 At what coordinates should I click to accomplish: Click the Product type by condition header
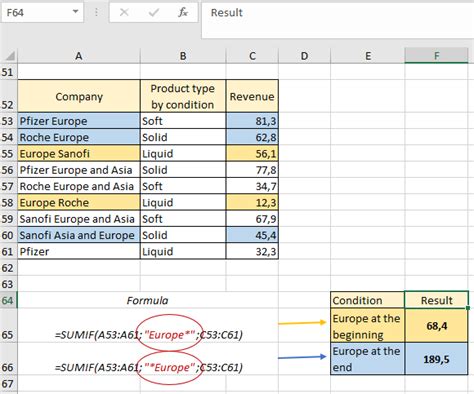click(x=183, y=96)
